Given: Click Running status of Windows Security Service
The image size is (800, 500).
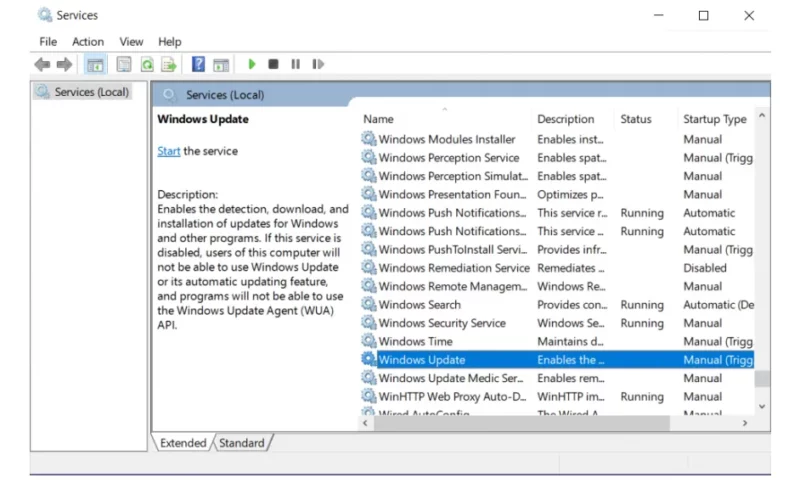Looking at the screenshot, I should click(x=642, y=323).
